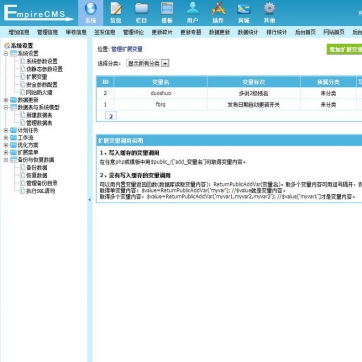Open 扩展变量 in the sidebar tree

[37, 77]
